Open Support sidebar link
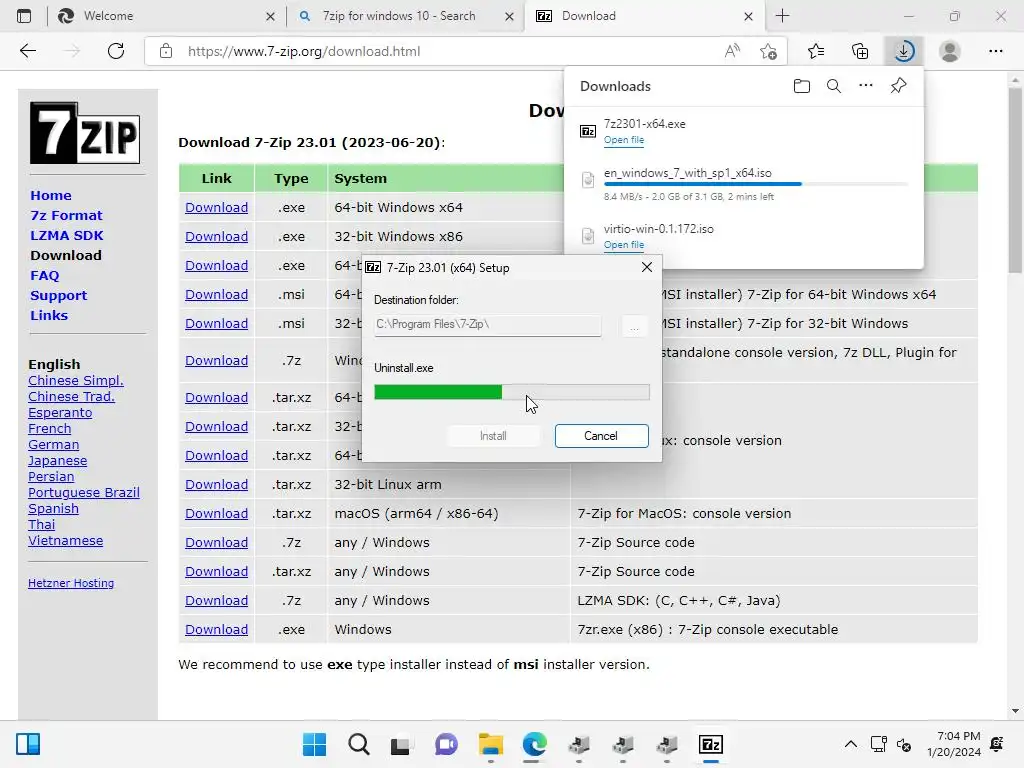The height and width of the screenshot is (768, 1024). click(x=58, y=295)
